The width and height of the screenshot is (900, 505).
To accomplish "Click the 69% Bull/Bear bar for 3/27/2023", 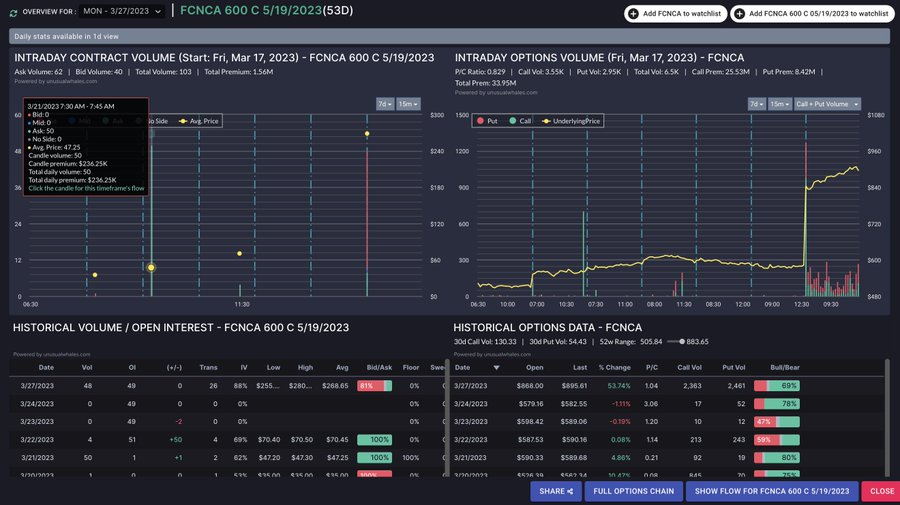I will [777, 386].
